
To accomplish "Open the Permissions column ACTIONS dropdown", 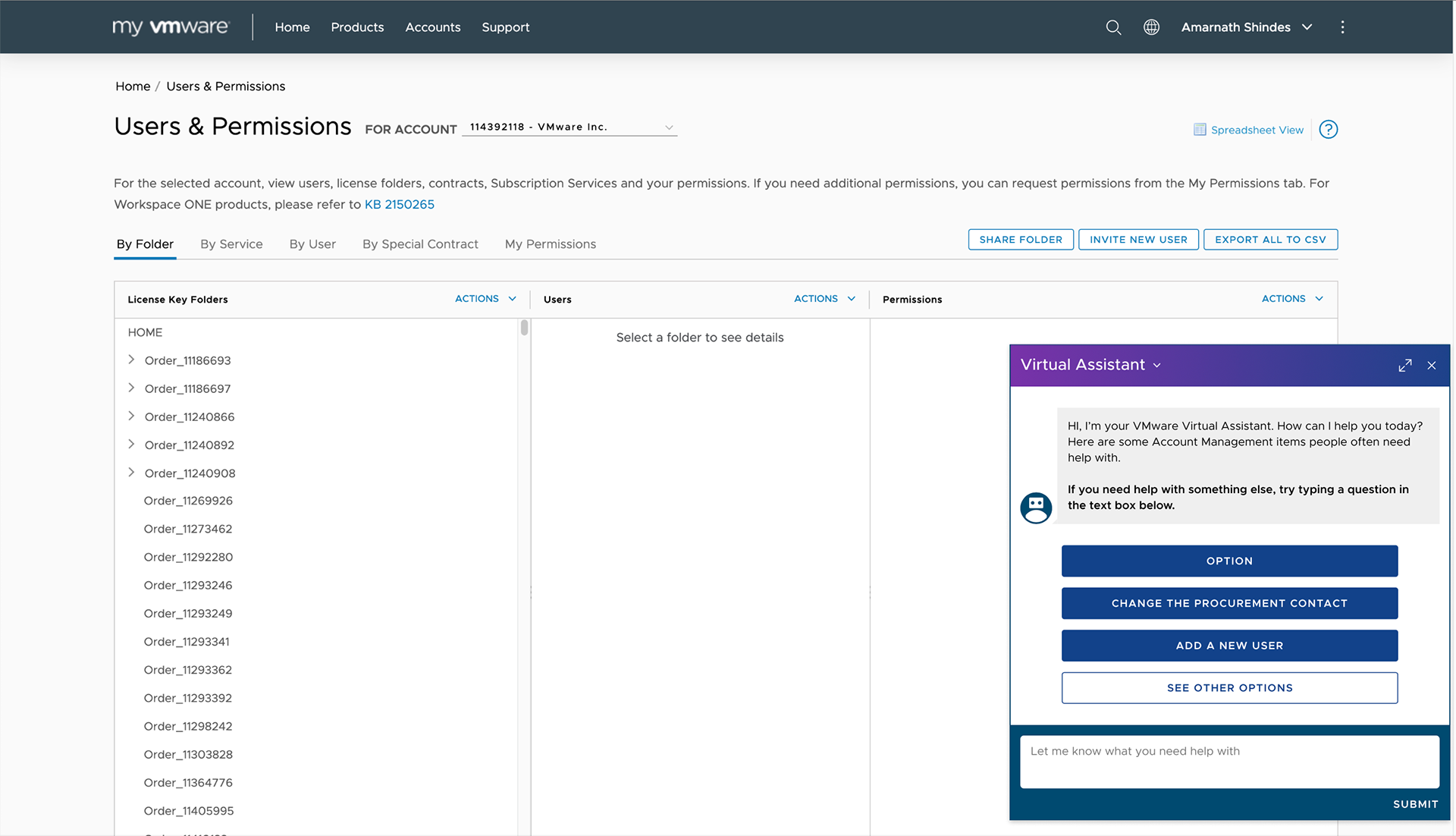I will pyautogui.click(x=1292, y=299).
